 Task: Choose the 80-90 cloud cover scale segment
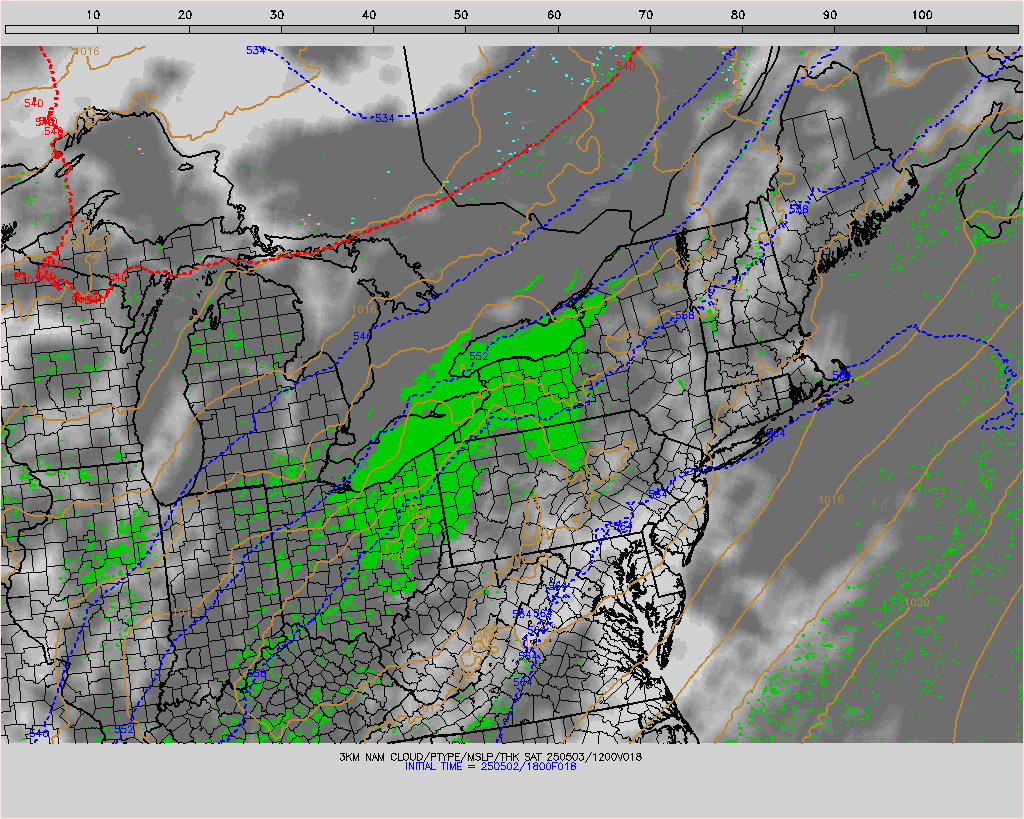pos(788,29)
